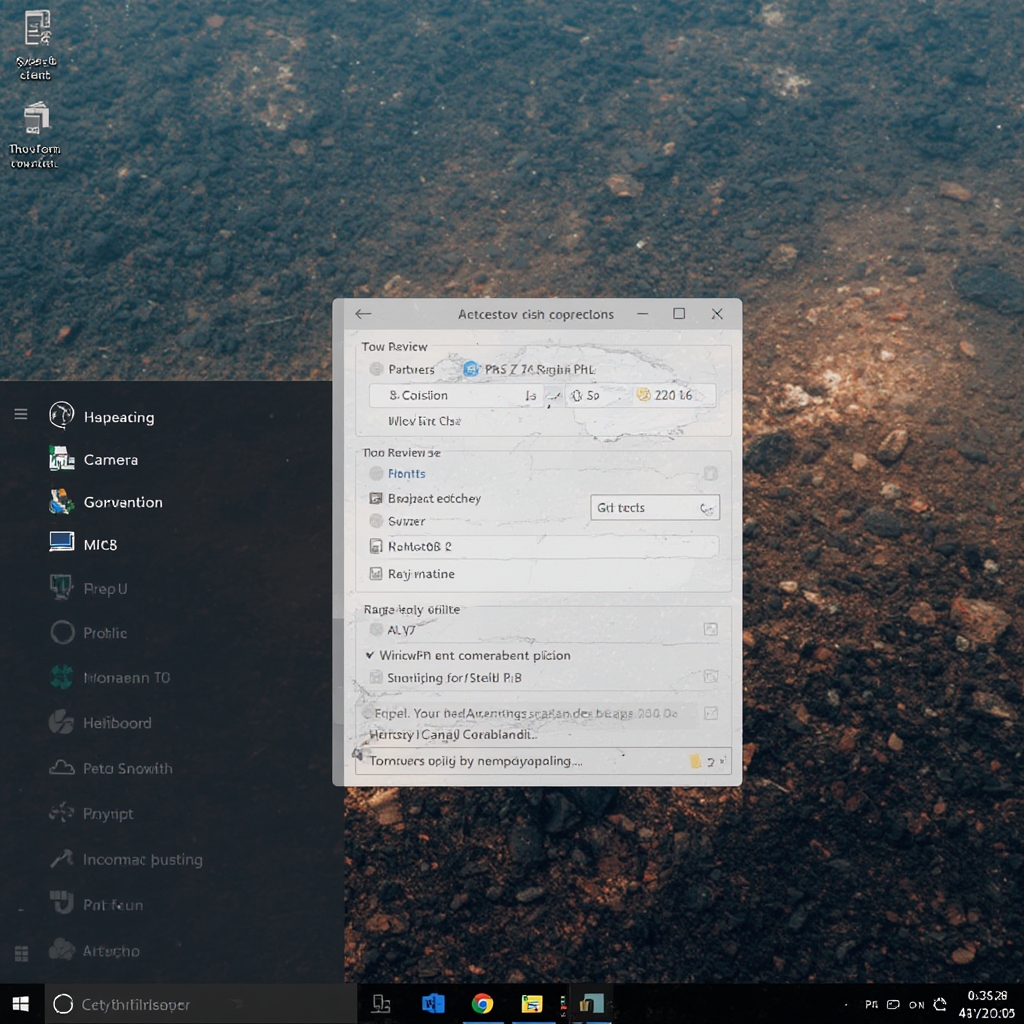Enable the toggle at the right of ALV7
Screen dimensions: 1024x1024
[711, 629]
